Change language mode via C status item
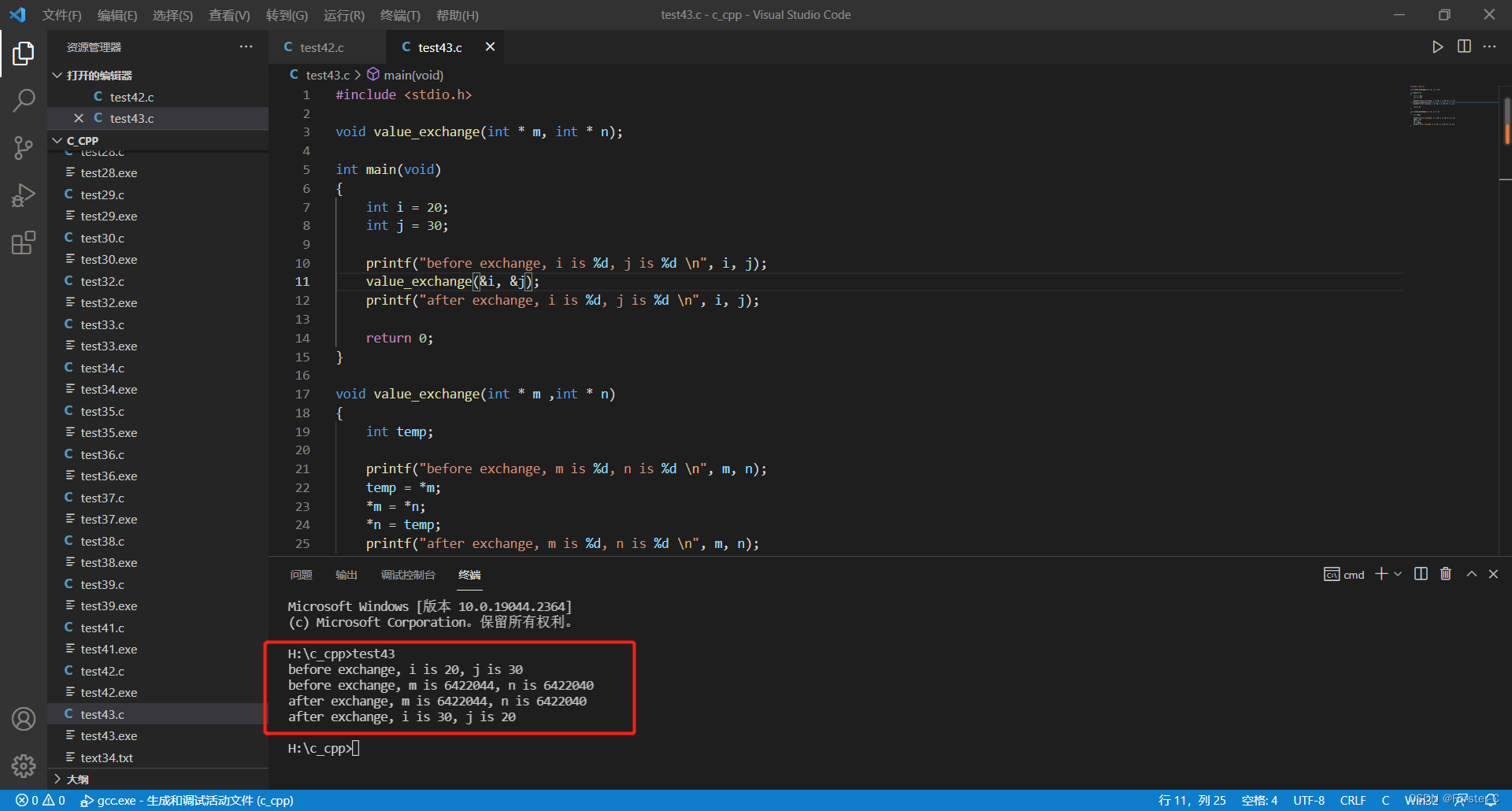1512x811 pixels. 1385,800
